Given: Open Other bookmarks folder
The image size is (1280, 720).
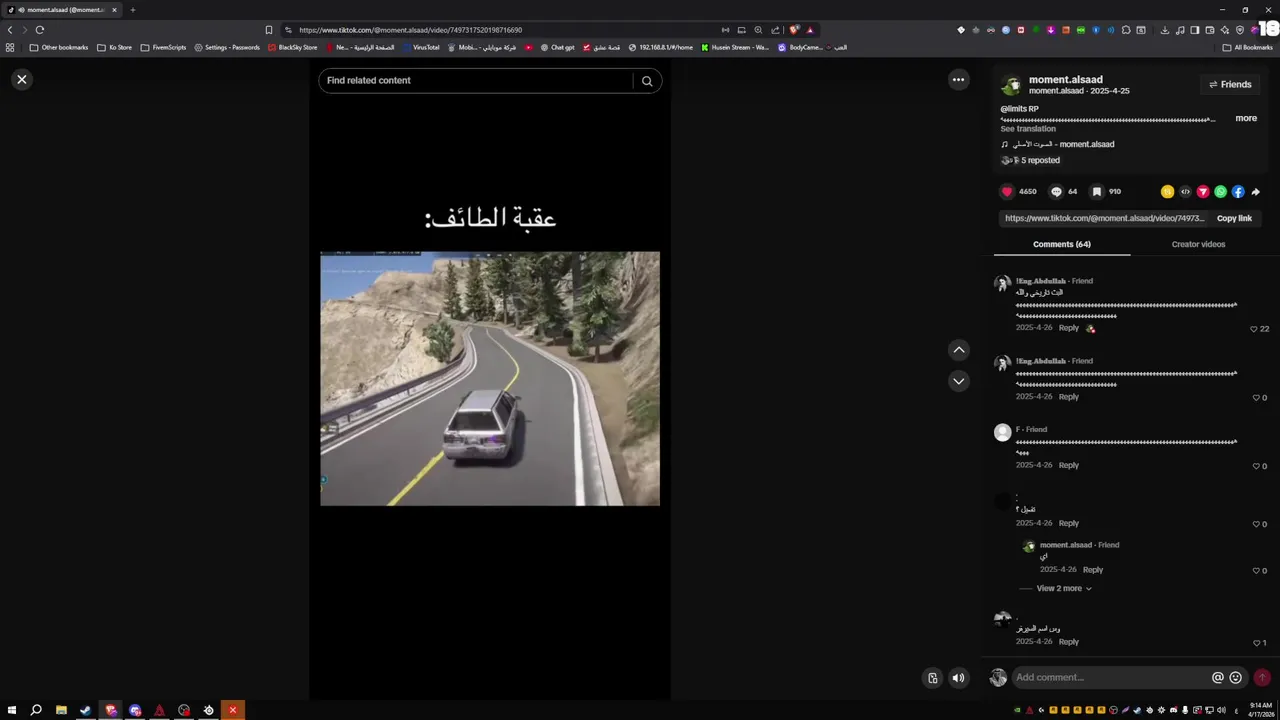Looking at the screenshot, I should 59,47.
